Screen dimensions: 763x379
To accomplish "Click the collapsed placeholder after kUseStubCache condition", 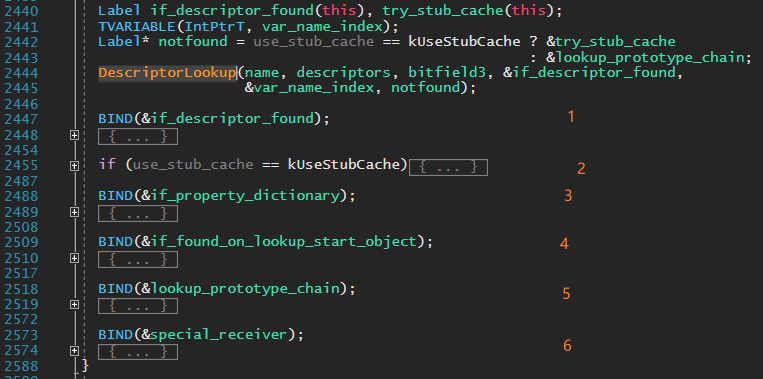I will click(x=448, y=167).
